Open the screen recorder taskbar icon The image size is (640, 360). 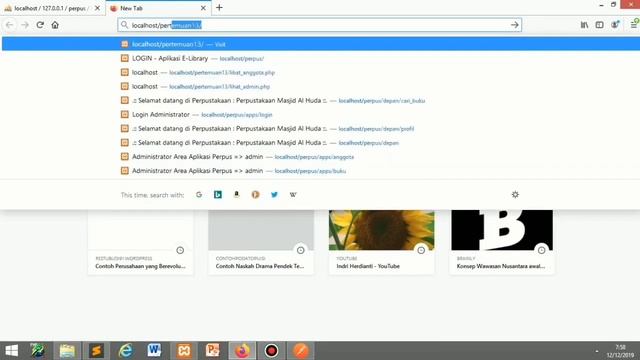coord(271,351)
